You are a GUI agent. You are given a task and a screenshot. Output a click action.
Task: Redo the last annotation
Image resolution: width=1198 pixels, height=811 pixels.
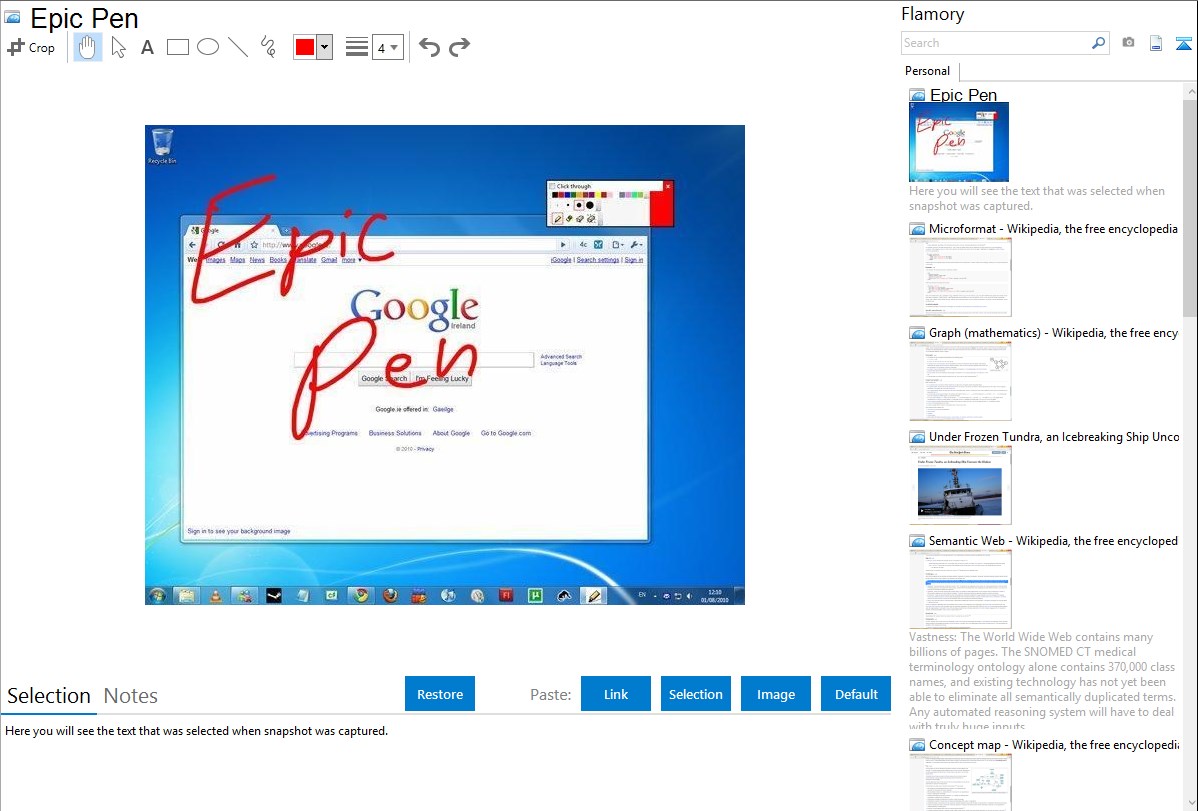coord(459,47)
